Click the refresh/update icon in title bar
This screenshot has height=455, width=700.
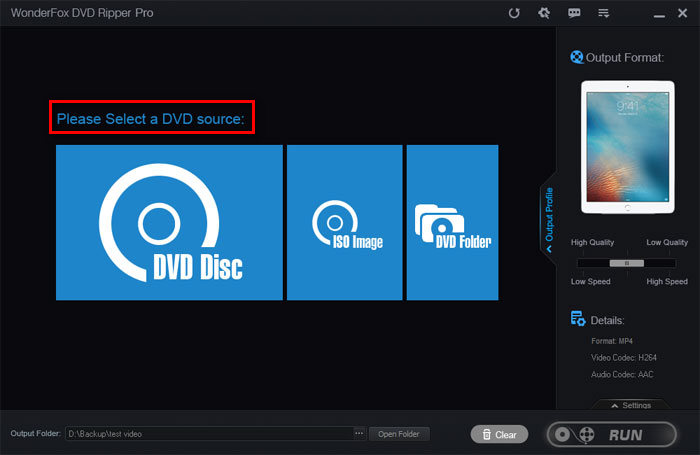coord(514,13)
